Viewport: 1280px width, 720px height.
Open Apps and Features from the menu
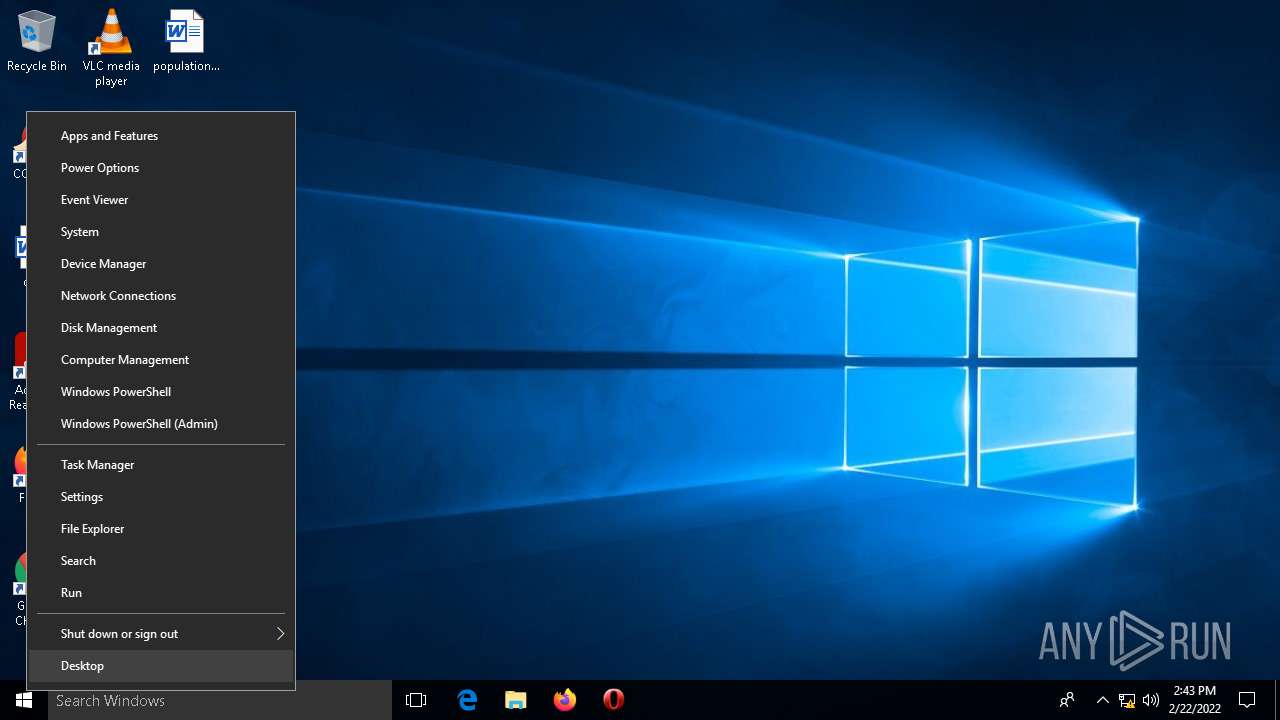[161, 136]
